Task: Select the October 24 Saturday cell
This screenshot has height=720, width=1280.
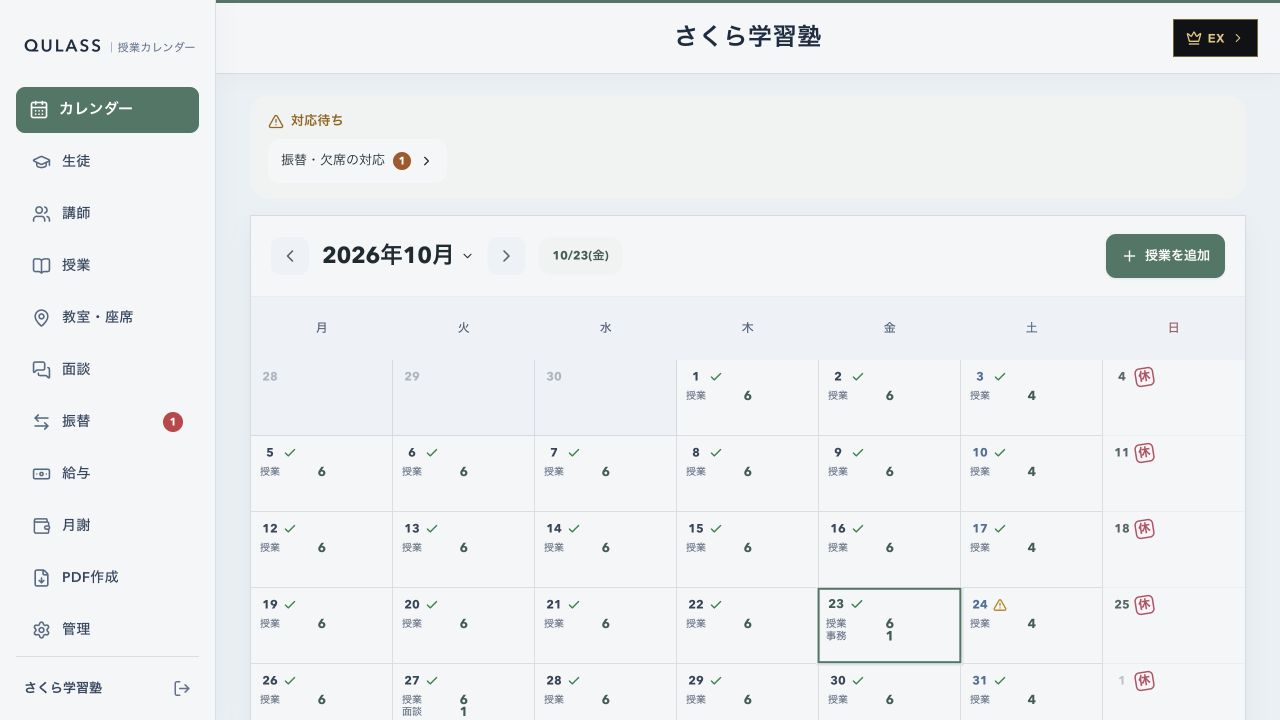Action: coord(1031,625)
